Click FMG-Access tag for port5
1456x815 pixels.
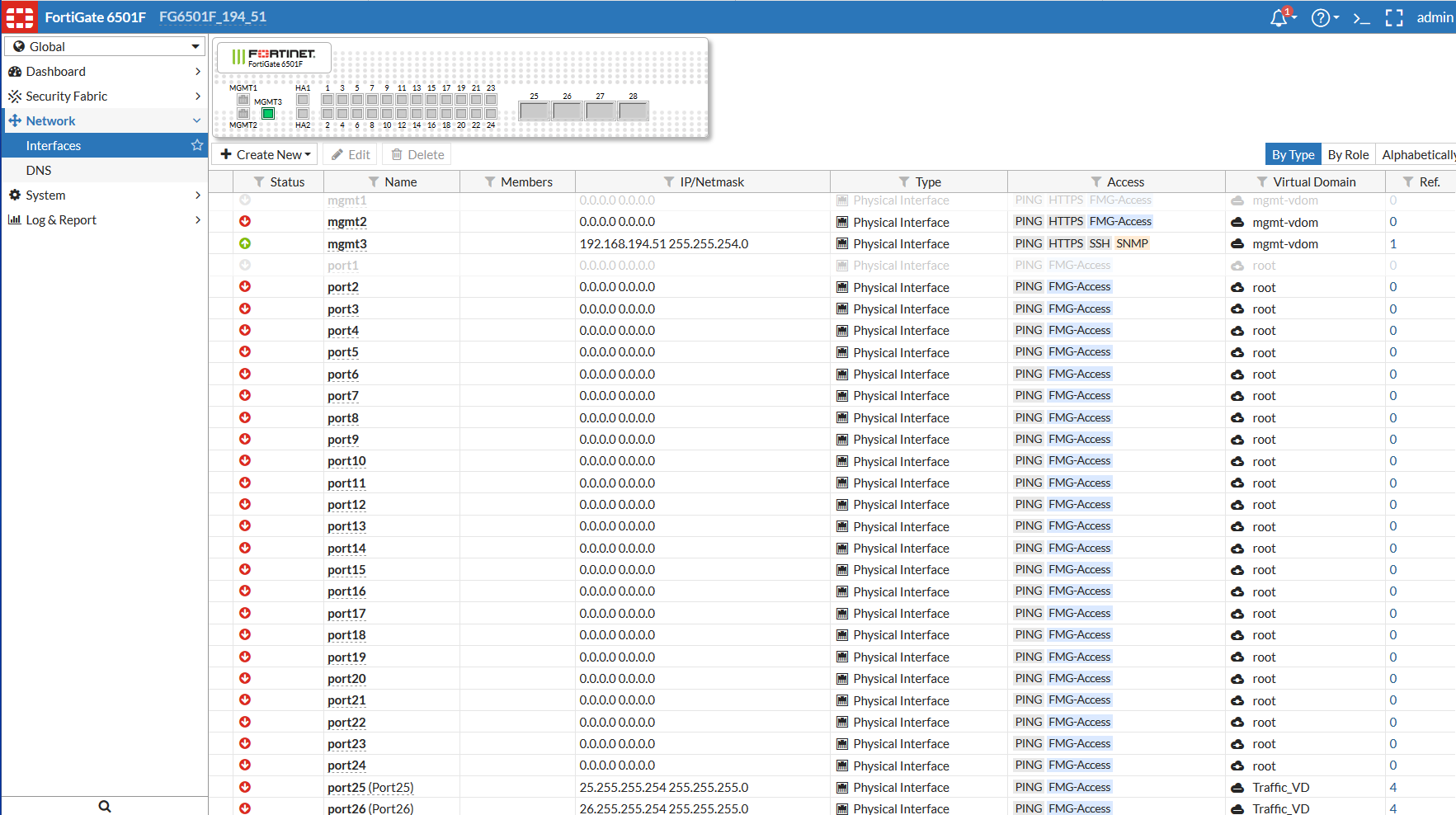tap(1080, 351)
